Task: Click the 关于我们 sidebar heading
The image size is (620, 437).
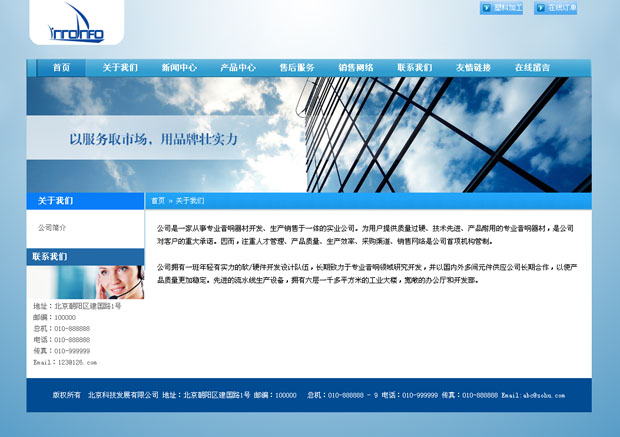Action: (55, 201)
